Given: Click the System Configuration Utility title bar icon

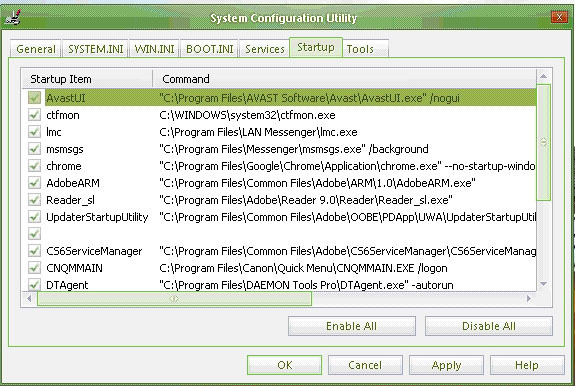Looking at the screenshot, I should point(13,18).
